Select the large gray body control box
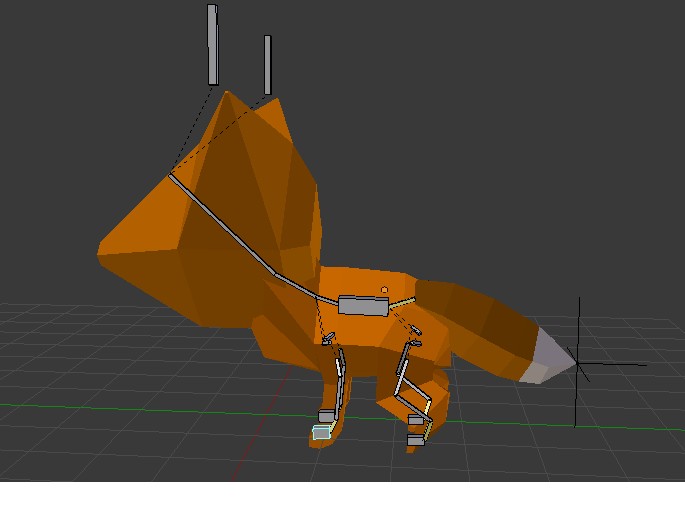Screen dimensions: 685x522 (362, 306)
